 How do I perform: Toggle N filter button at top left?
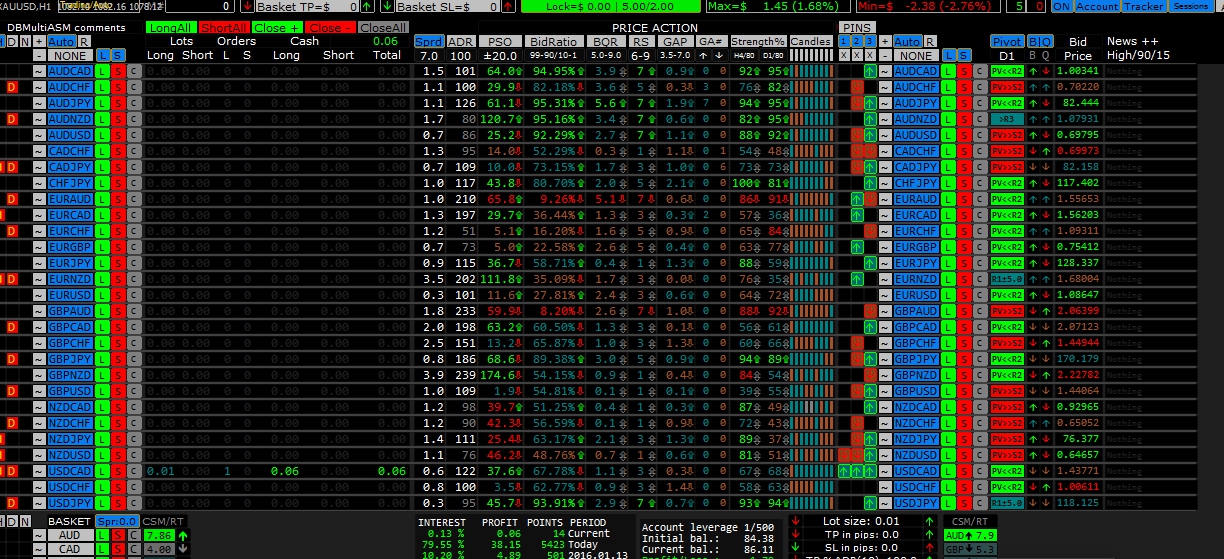point(24,42)
